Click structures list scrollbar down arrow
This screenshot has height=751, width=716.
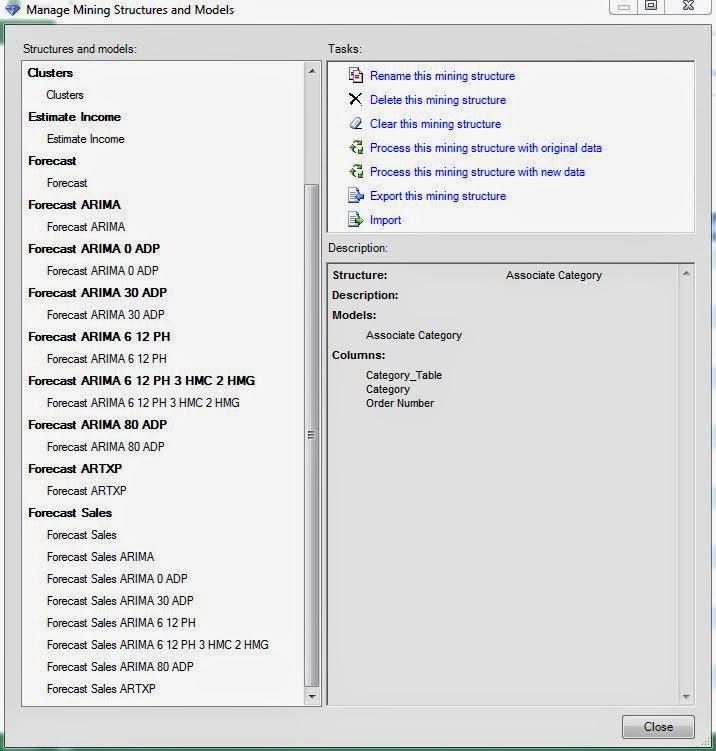click(x=312, y=696)
